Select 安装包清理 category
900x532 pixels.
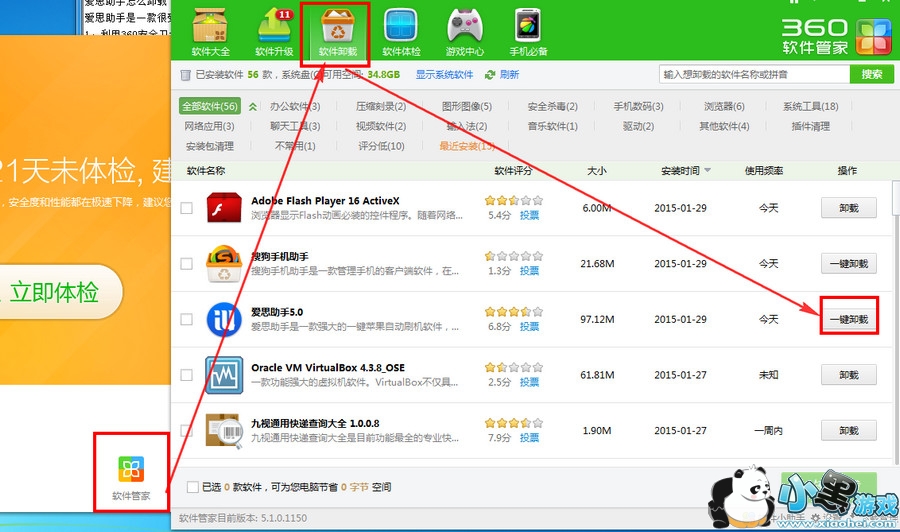coord(210,146)
